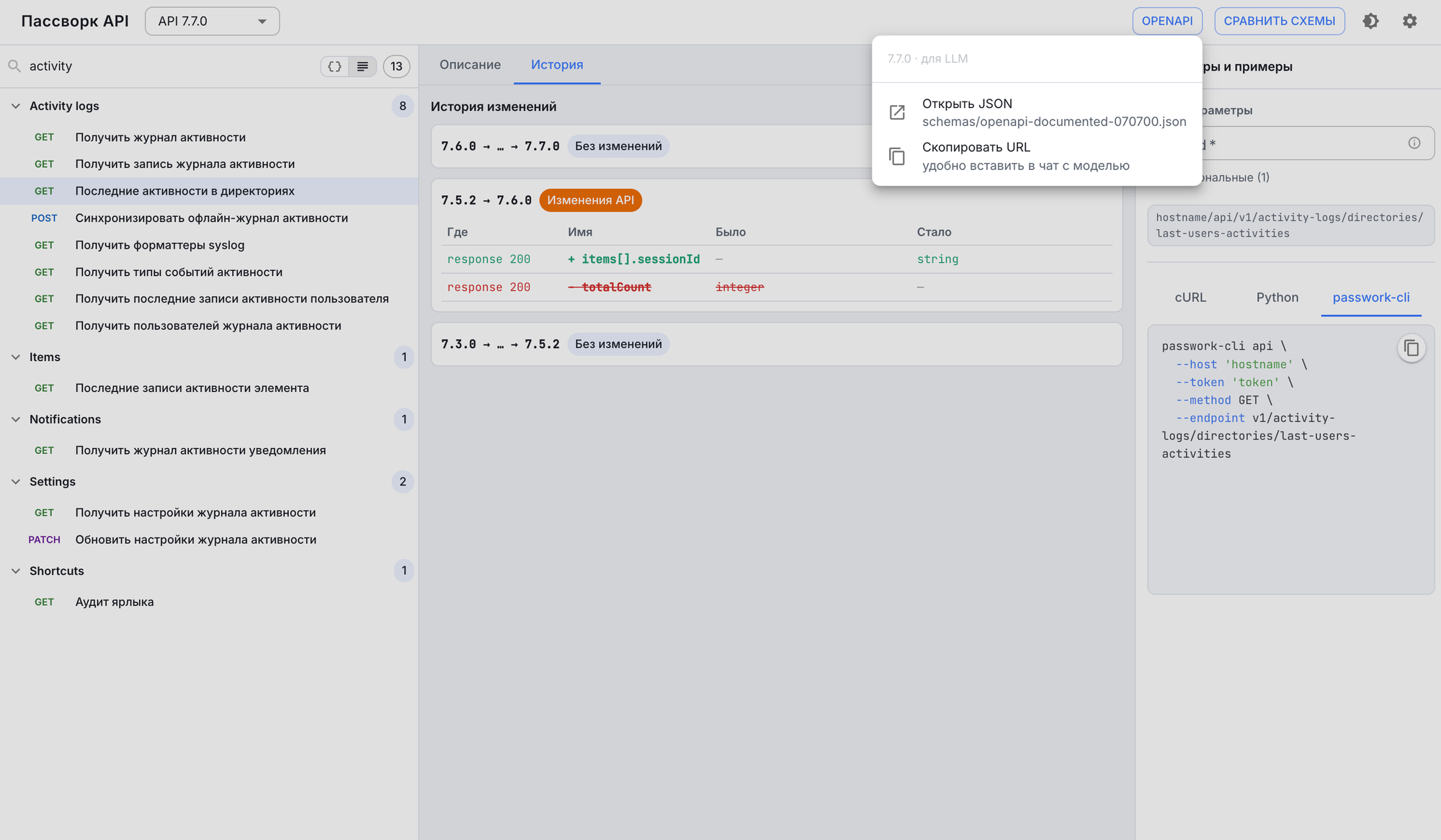Open Получить пользователей журнала активности endpoint
Screen dimensions: 1441x840
(209, 326)
